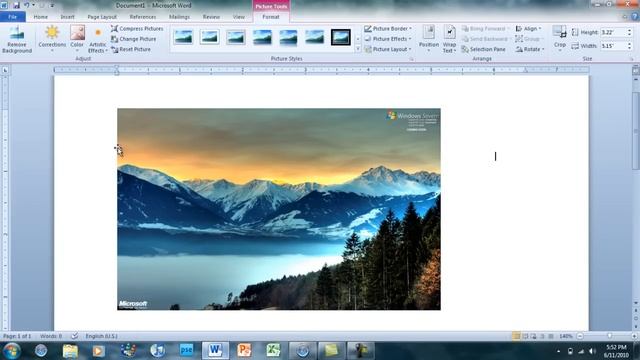Expand the Picture Styles gallery (More arrow)
The image size is (640, 360).
(x=358, y=49)
